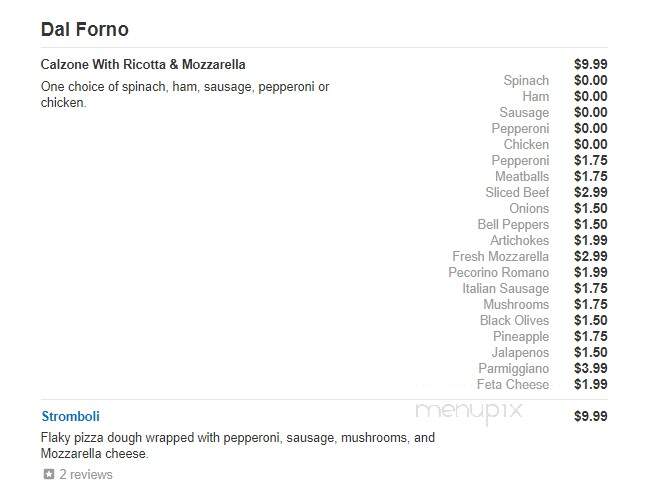648x493 pixels.
Task: Click Calzone With Ricotta & Mozzarella title
Action: tap(143, 64)
